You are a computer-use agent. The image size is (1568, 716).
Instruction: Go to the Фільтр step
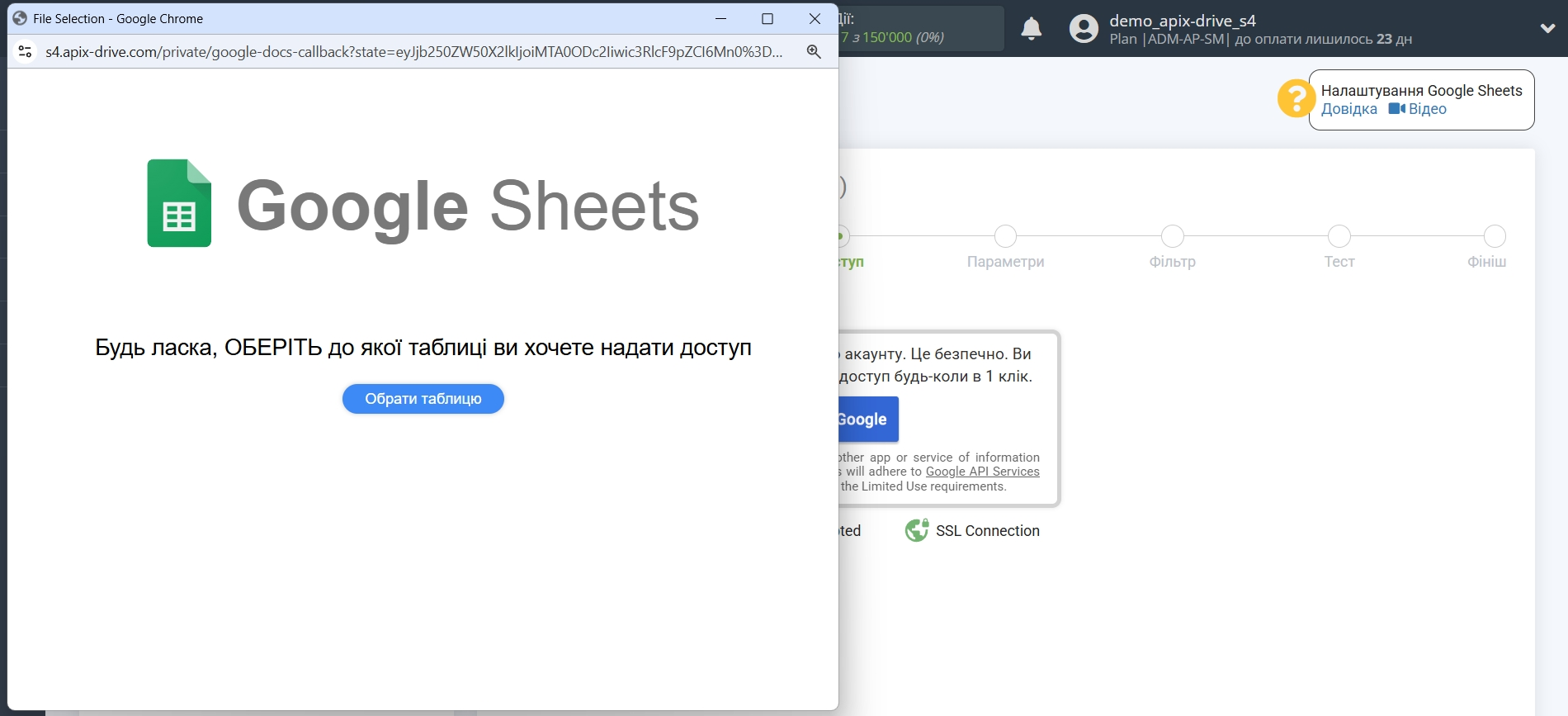1172,262
